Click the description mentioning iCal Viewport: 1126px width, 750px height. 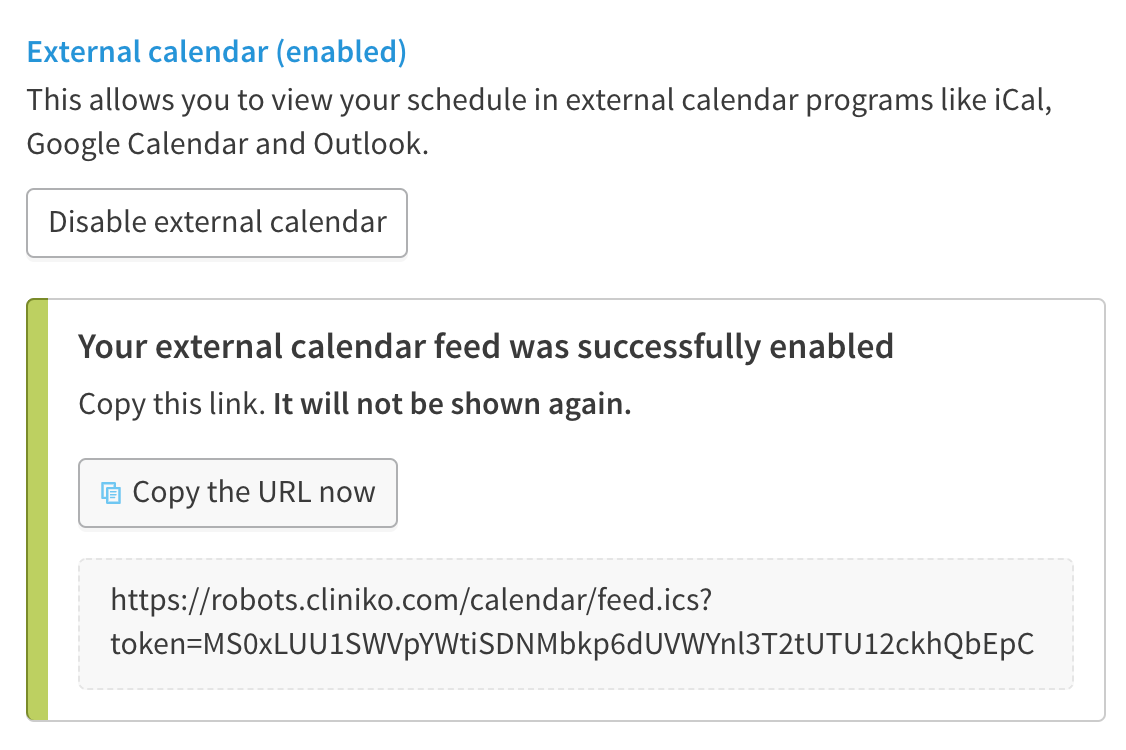(x=539, y=101)
